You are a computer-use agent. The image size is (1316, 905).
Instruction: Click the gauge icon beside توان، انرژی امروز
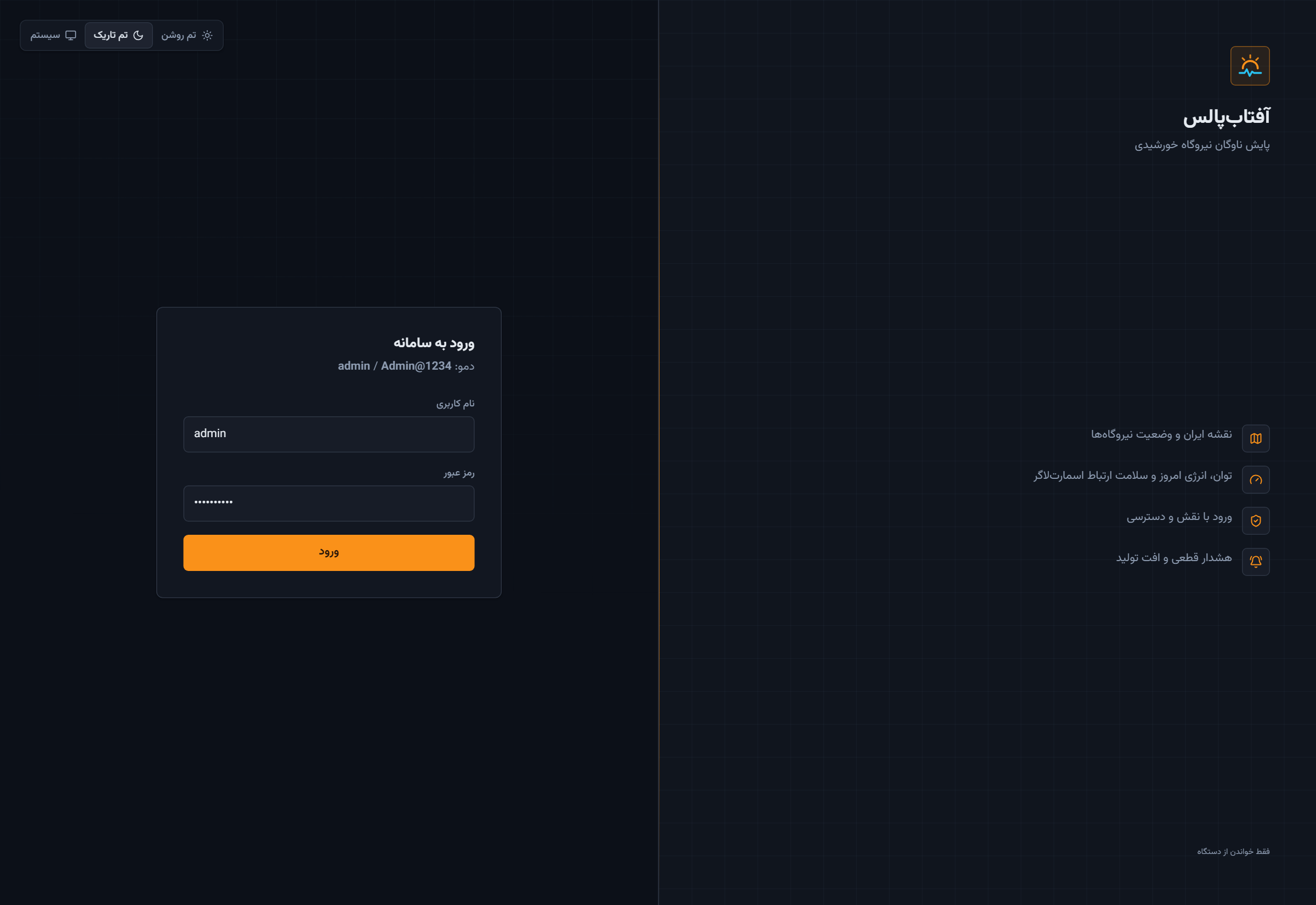1255,480
